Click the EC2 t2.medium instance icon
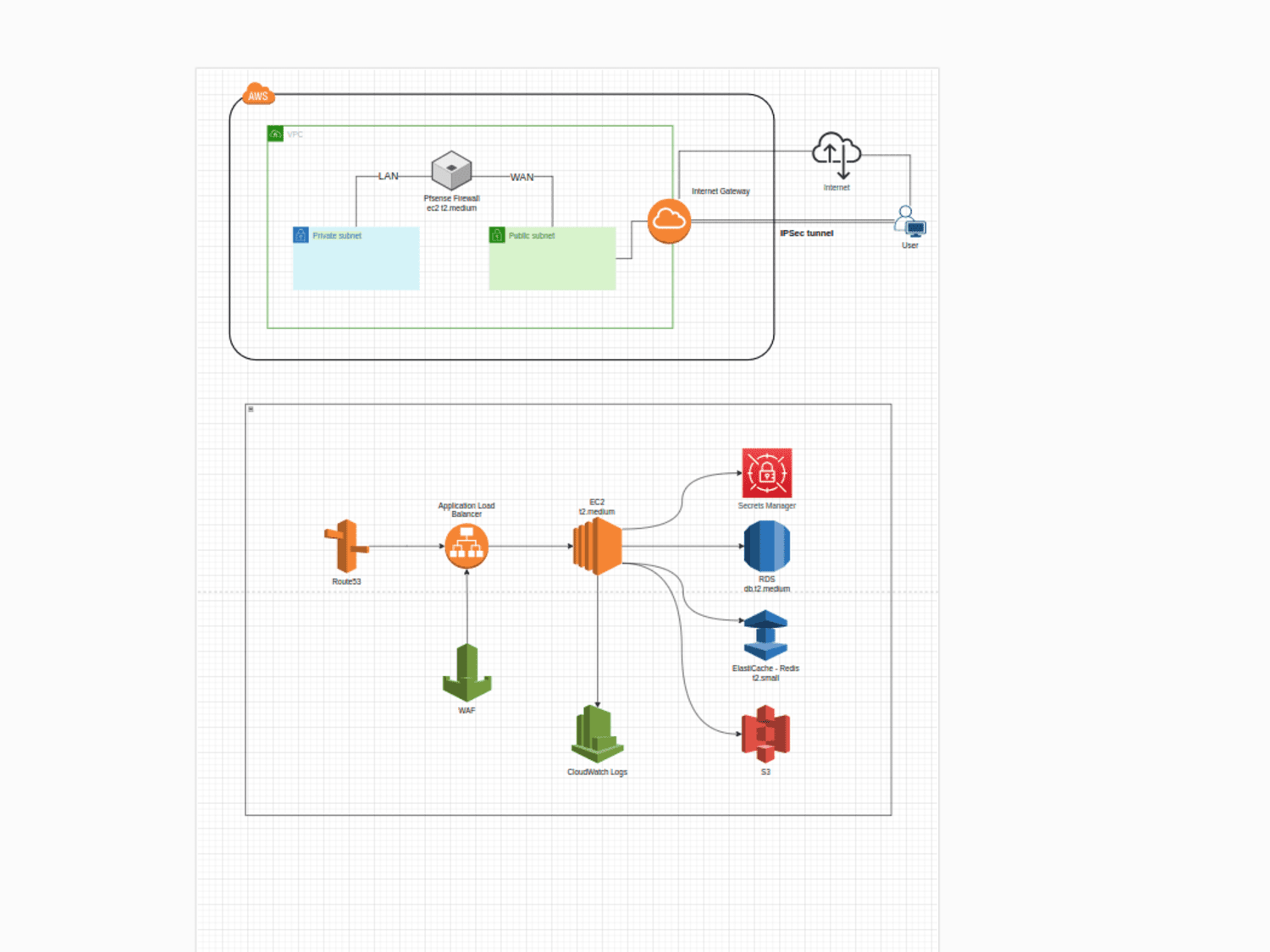This screenshot has height=952, width=1270. tap(597, 546)
